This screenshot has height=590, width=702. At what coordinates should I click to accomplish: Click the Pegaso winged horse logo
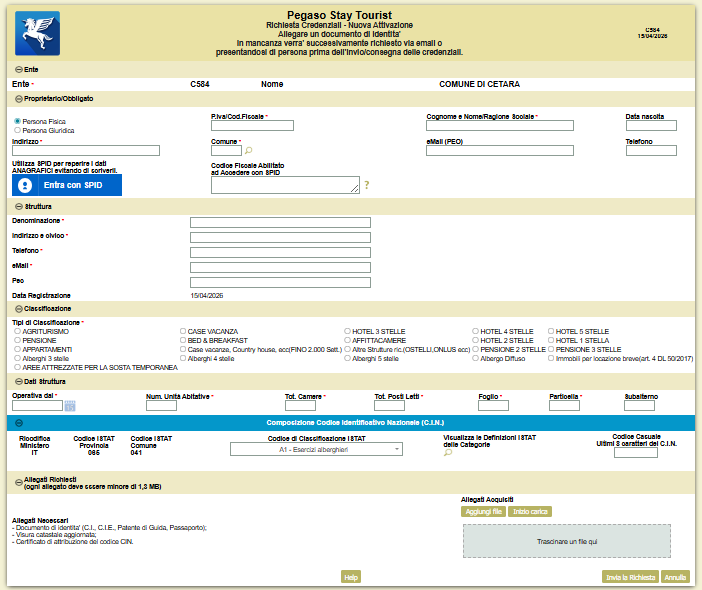click(x=37, y=34)
